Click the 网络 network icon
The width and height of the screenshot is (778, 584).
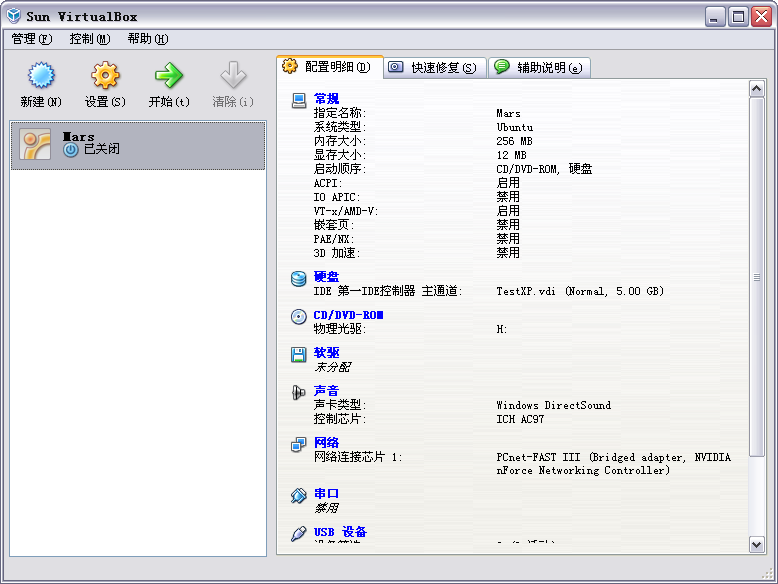click(x=298, y=444)
